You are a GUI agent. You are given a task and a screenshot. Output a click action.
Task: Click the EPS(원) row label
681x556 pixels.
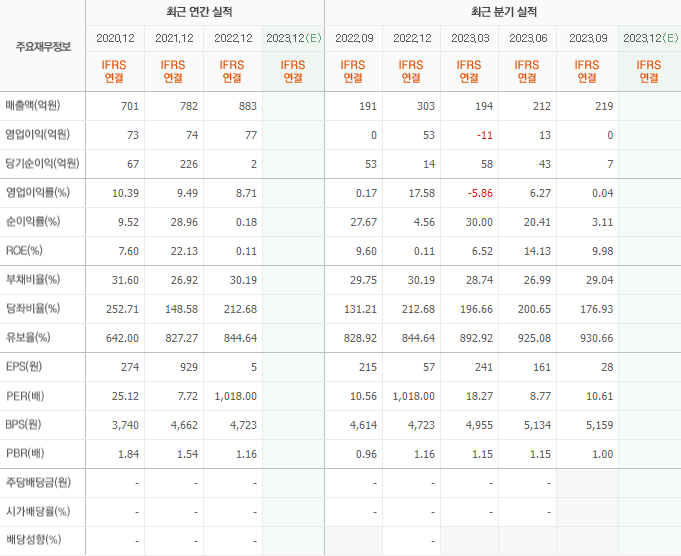click(x=24, y=367)
